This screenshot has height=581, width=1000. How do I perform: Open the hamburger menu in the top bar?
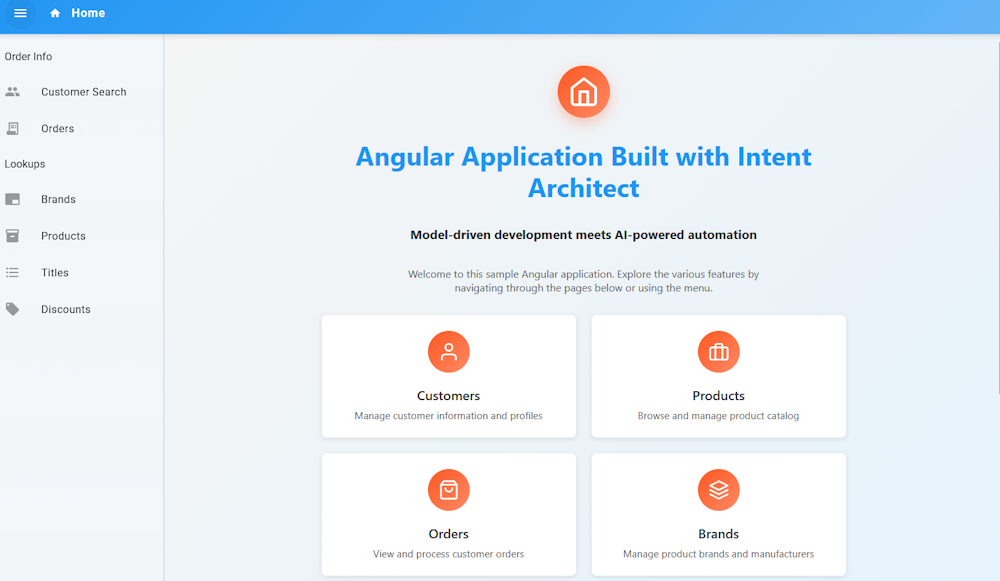pos(20,13)
